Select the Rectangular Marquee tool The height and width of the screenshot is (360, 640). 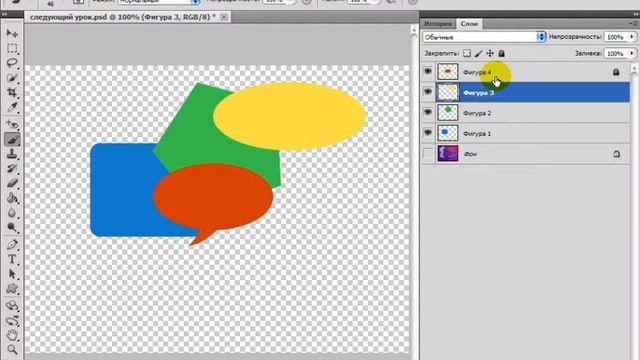12,48
